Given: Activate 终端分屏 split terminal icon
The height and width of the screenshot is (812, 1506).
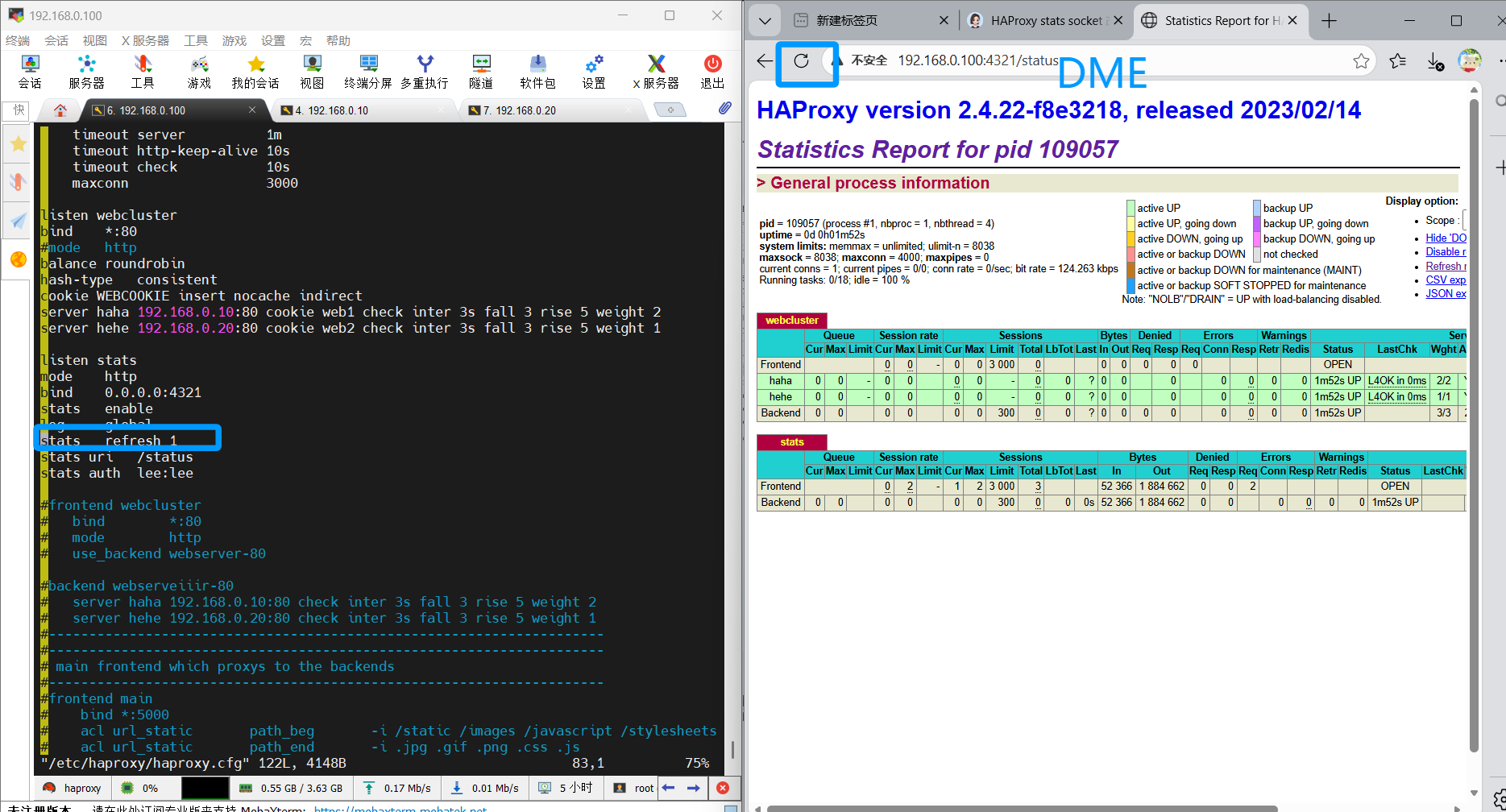Looking at the screenshot, I should click(368, 71).
